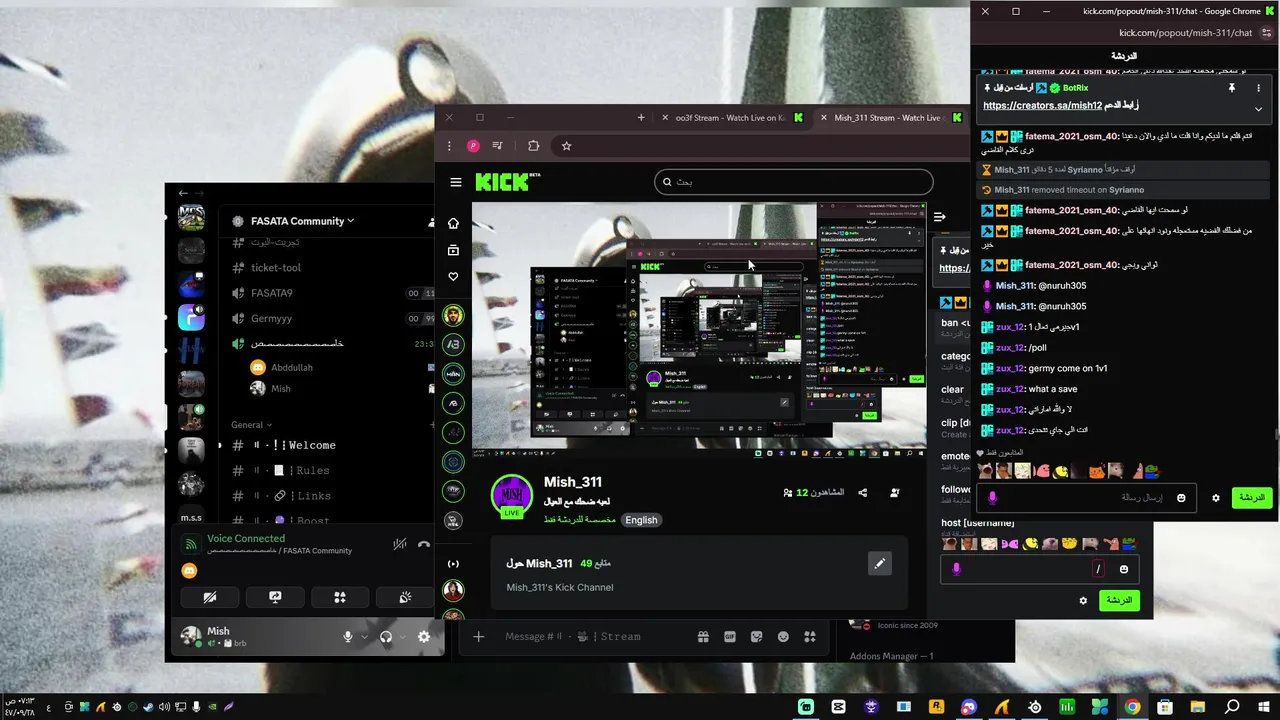Open the creators.sa/mish12 link in popout chat

(1042, 105)
